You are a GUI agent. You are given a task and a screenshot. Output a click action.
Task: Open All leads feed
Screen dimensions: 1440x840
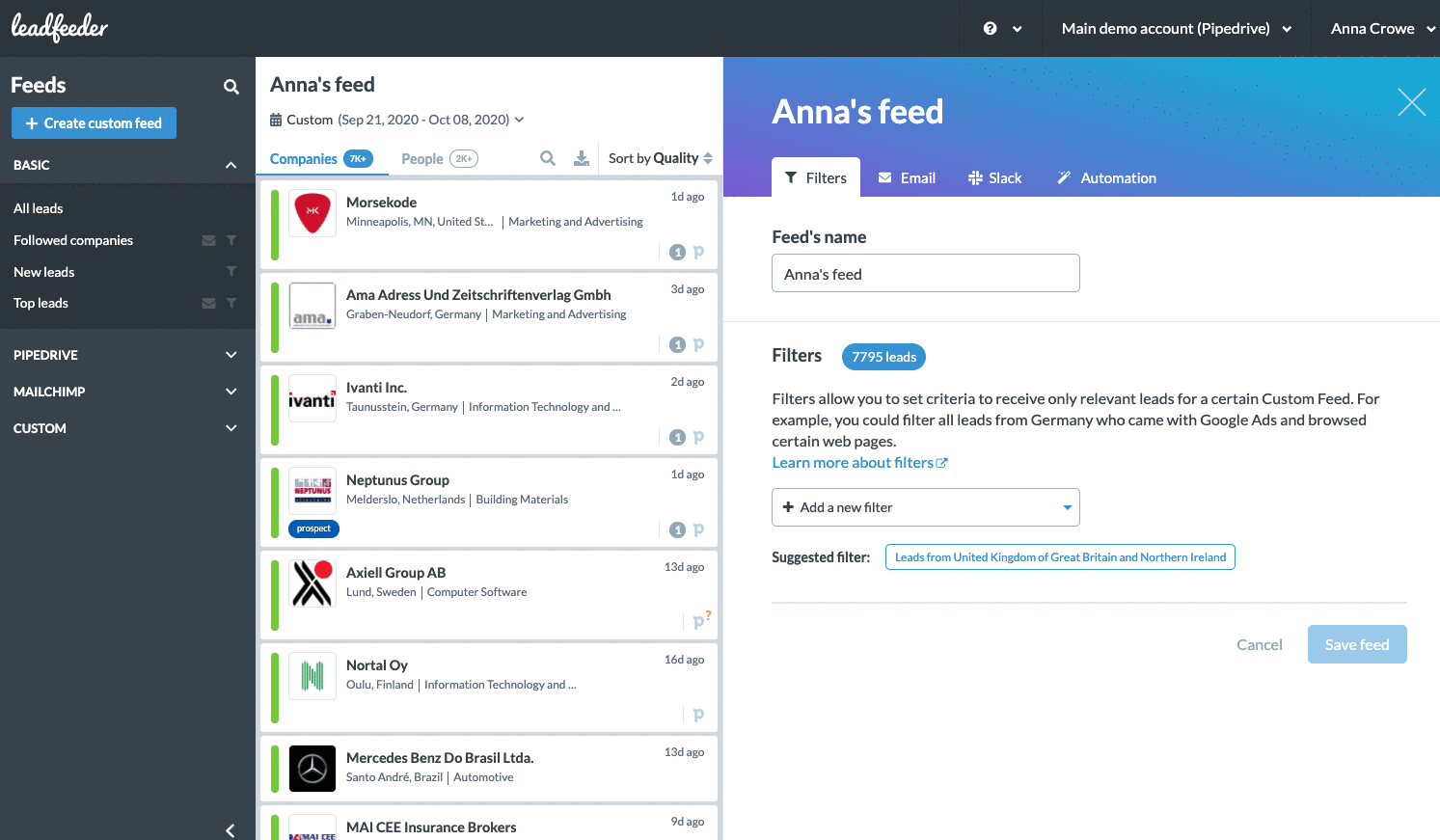pos(39,208)
